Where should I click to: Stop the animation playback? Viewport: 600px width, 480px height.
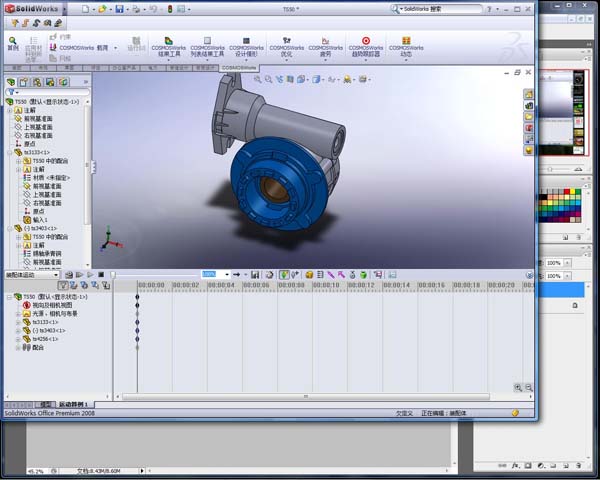tap(101, 274)
